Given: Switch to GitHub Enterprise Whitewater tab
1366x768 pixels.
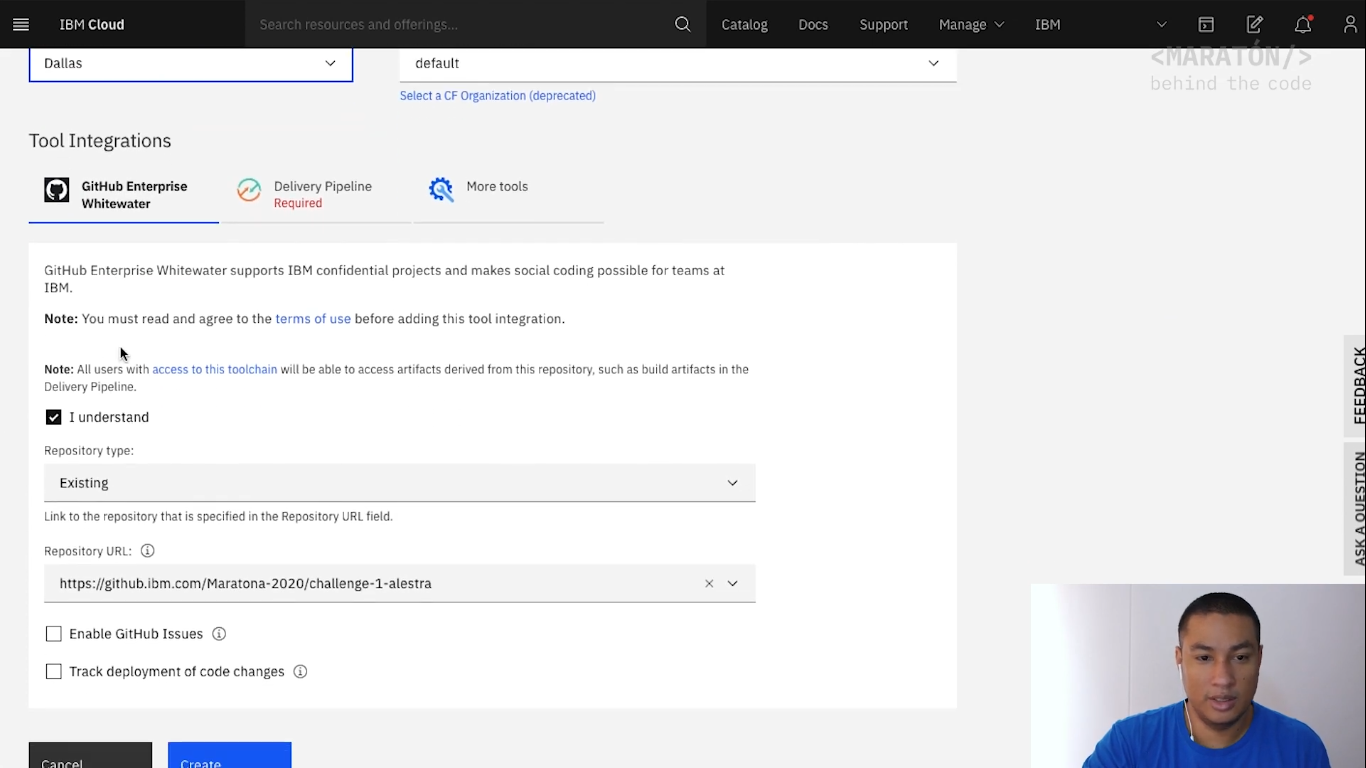Looking at the screenshot, I should click(x=124, y=195).
